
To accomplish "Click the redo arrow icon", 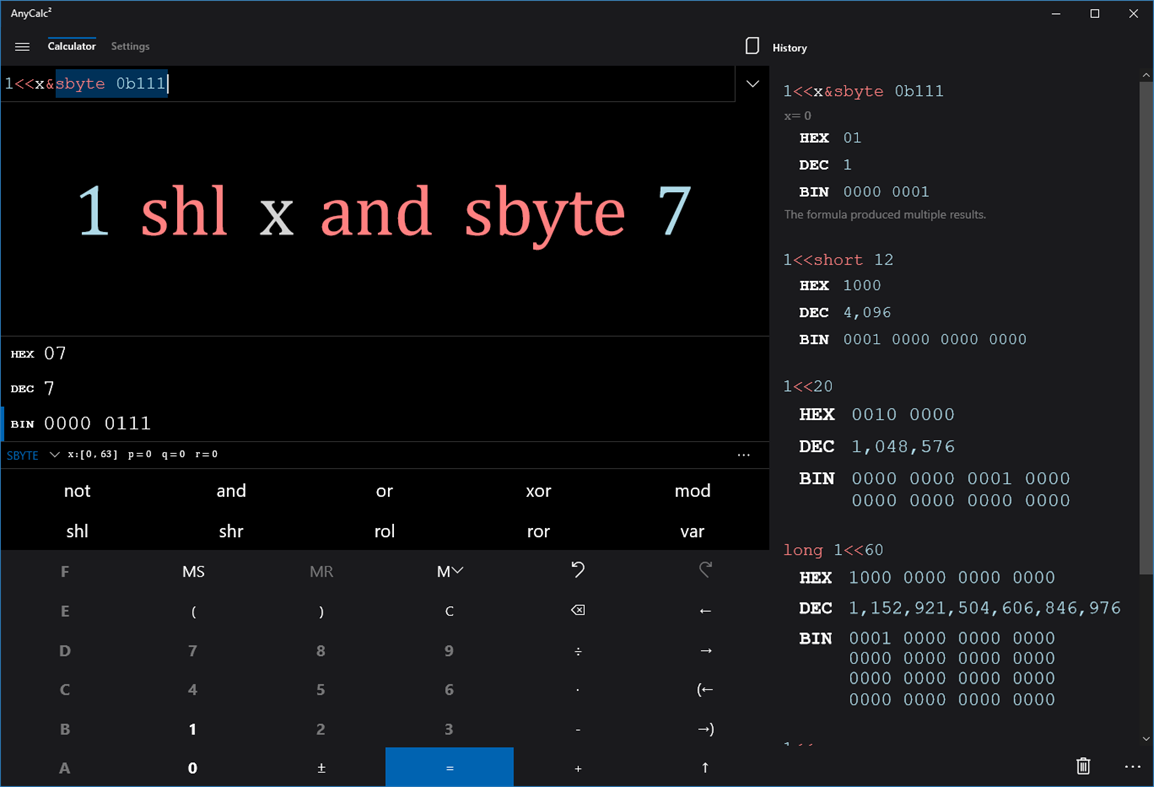I will point(705,570).
